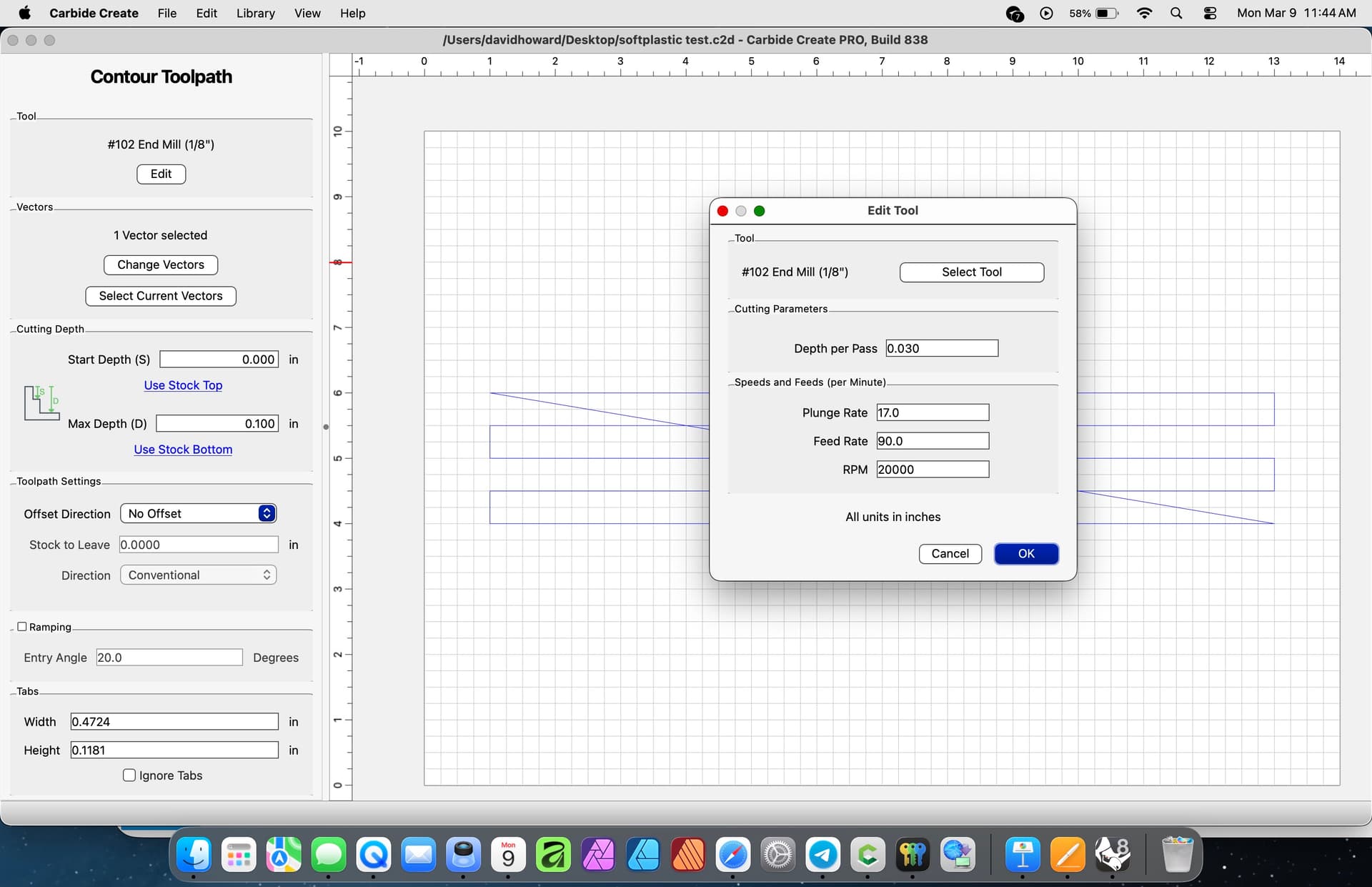1372x887 pixels.
Task: Open Control Center in the menu bar
Action: pos(1210,13)
